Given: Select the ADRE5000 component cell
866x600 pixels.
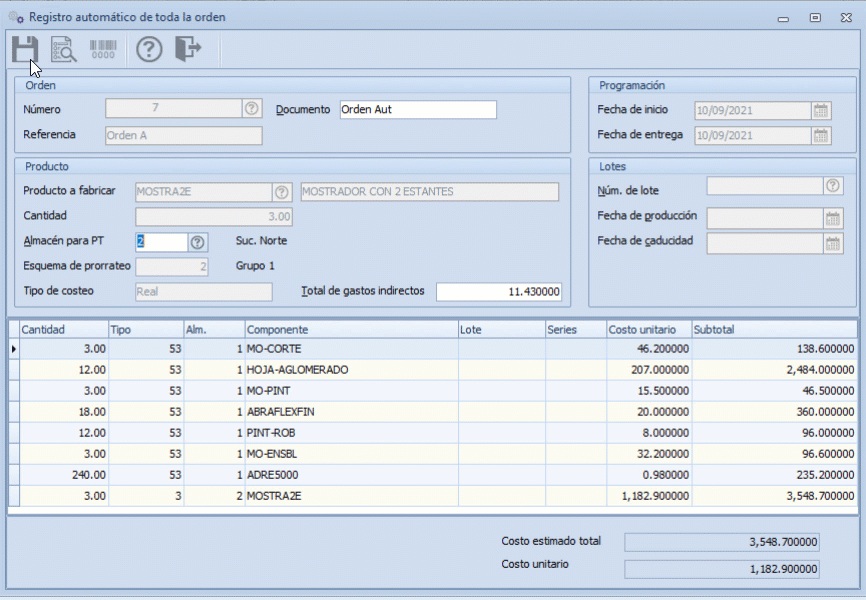Looking at the screenshot, I should click(x=352, y=475).
